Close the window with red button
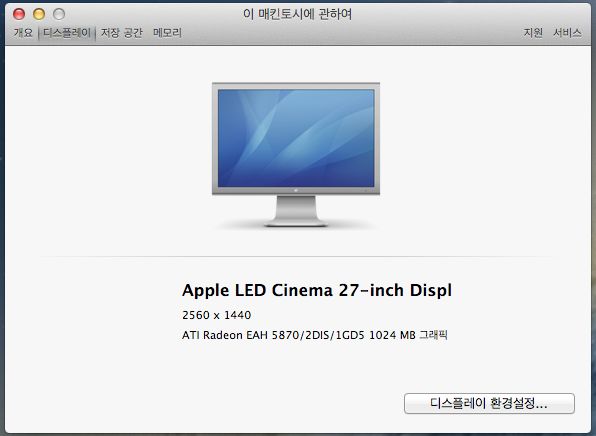 click(x=19, y=14)
